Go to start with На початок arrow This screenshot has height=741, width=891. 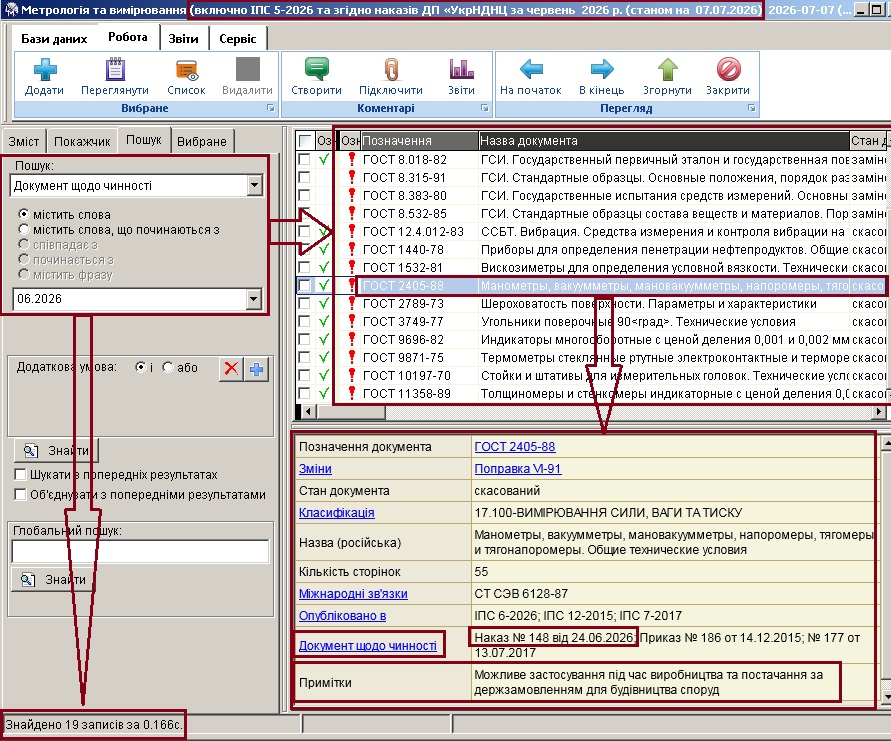(531, 69)
